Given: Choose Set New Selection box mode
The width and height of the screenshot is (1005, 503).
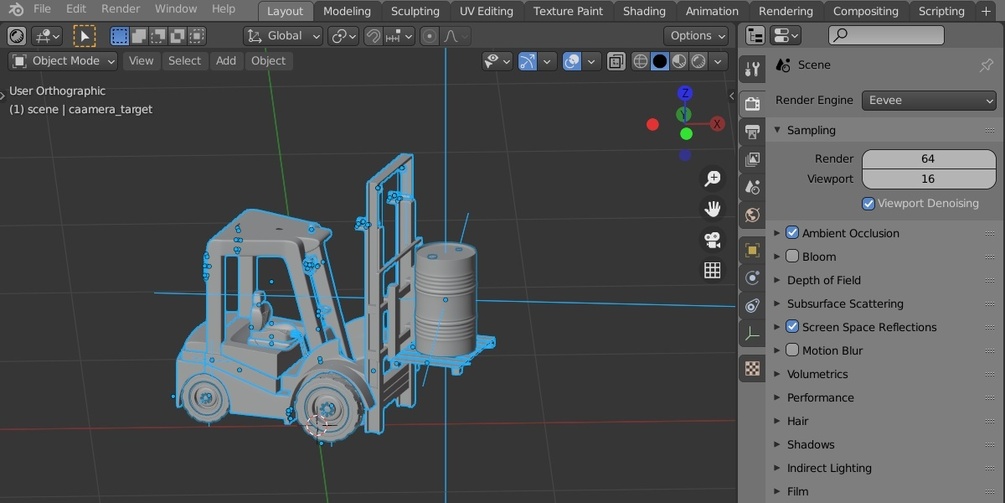Looking at the screenshot, I should coord(120,36).
